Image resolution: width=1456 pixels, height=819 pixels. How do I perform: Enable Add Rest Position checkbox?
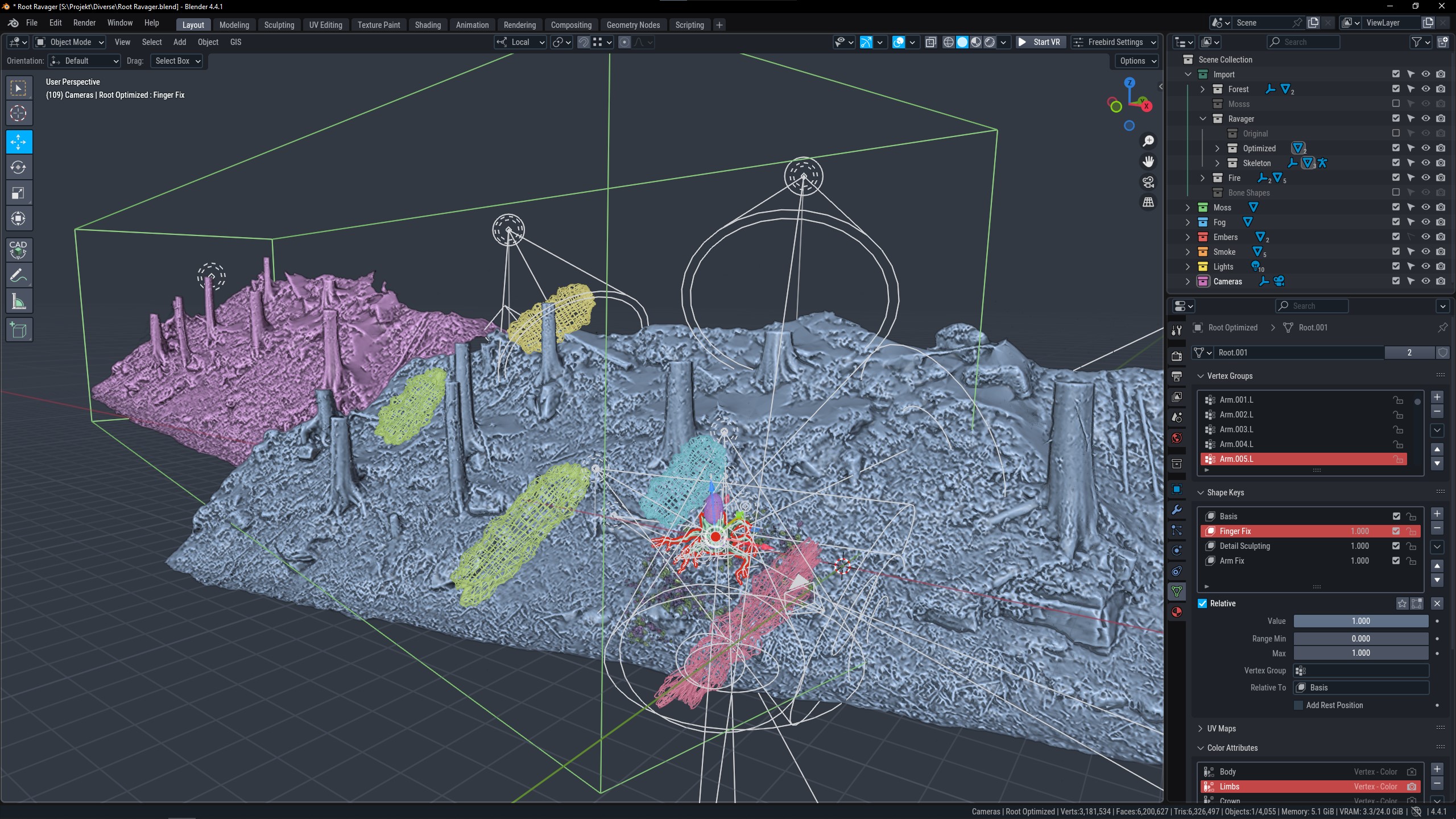point(1298,705)
